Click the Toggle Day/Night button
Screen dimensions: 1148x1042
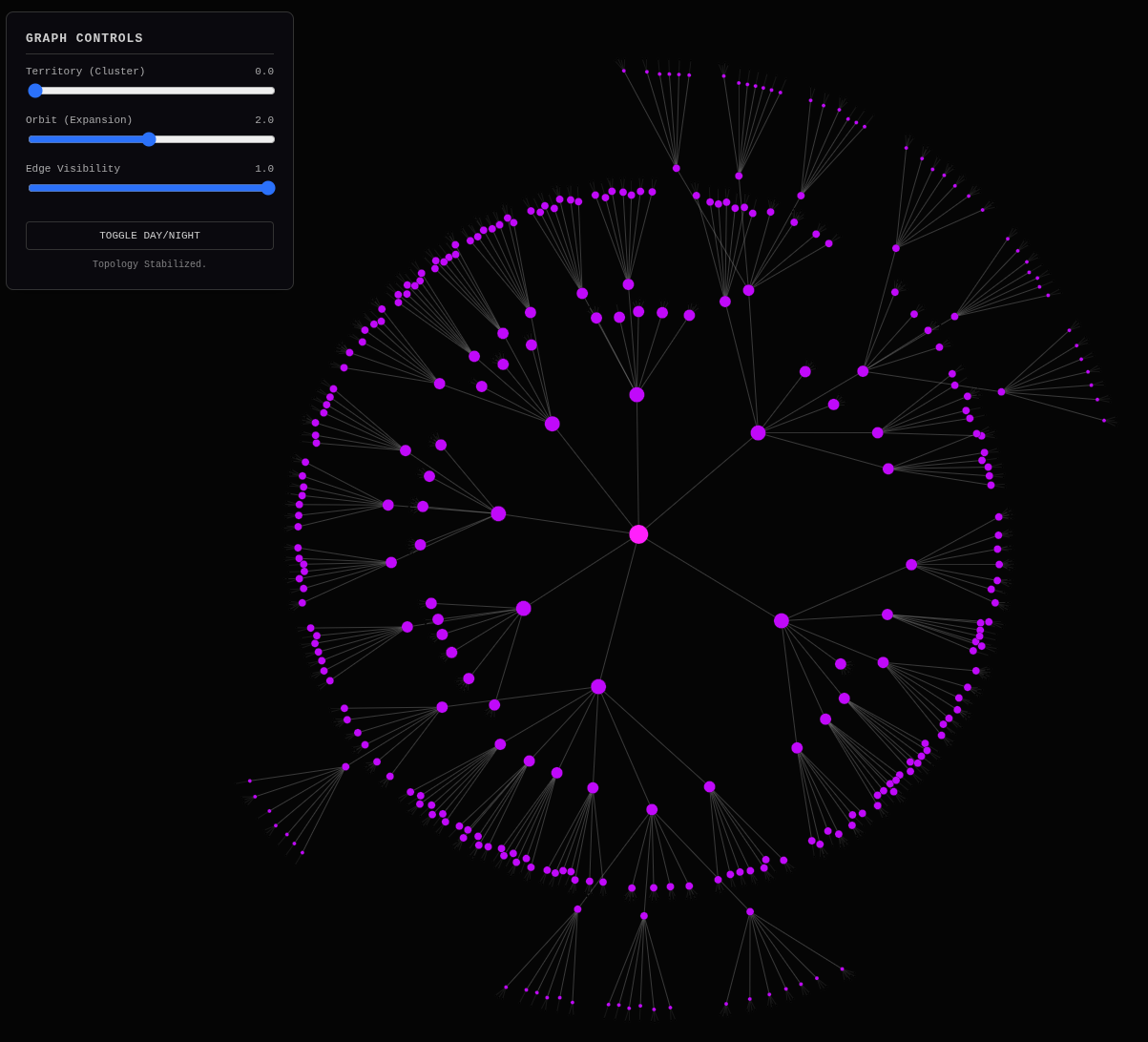pyautogui.click(x=149, y=236)
